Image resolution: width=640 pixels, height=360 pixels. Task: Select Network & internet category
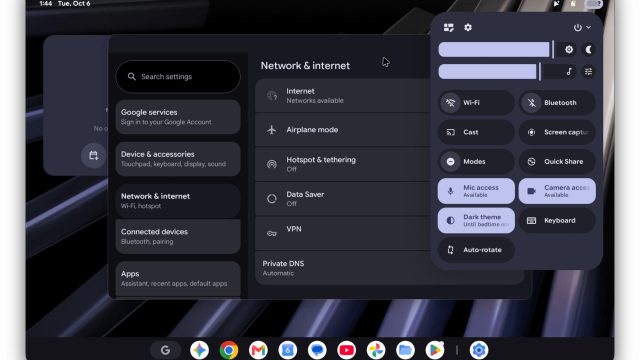tap(178, 201)
